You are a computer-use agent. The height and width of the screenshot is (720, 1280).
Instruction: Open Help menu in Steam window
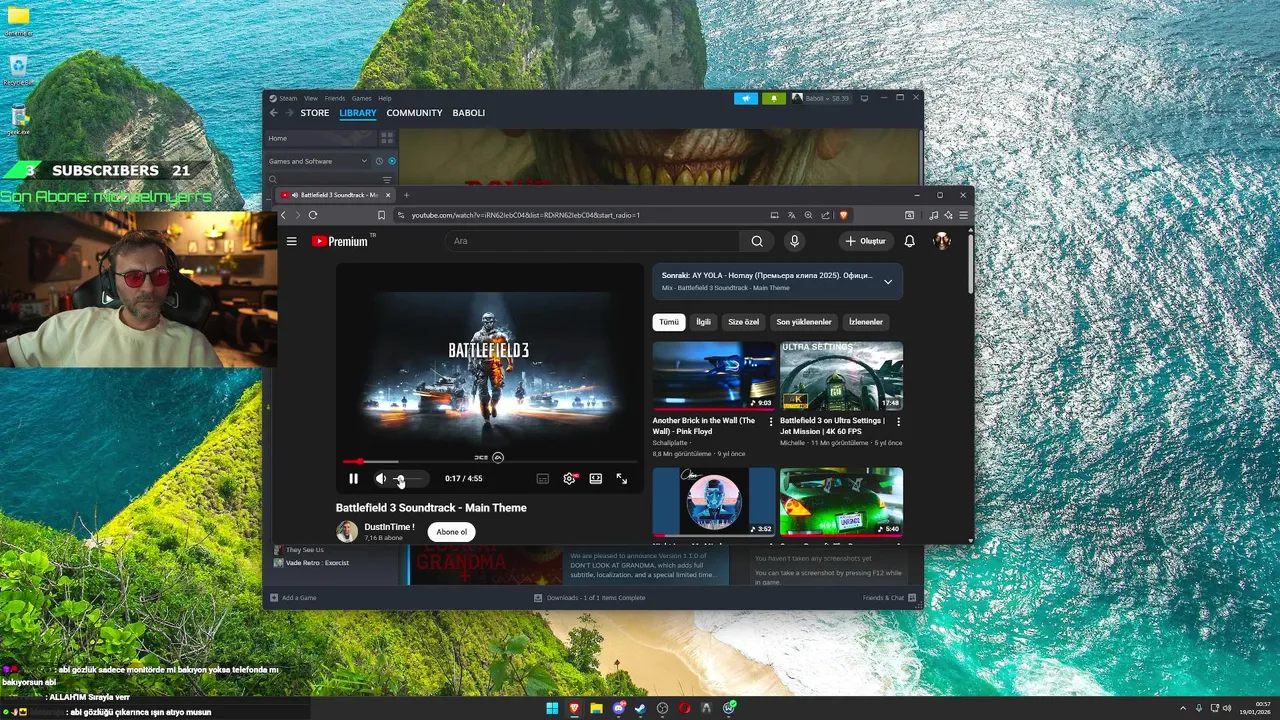click(385, 98)
